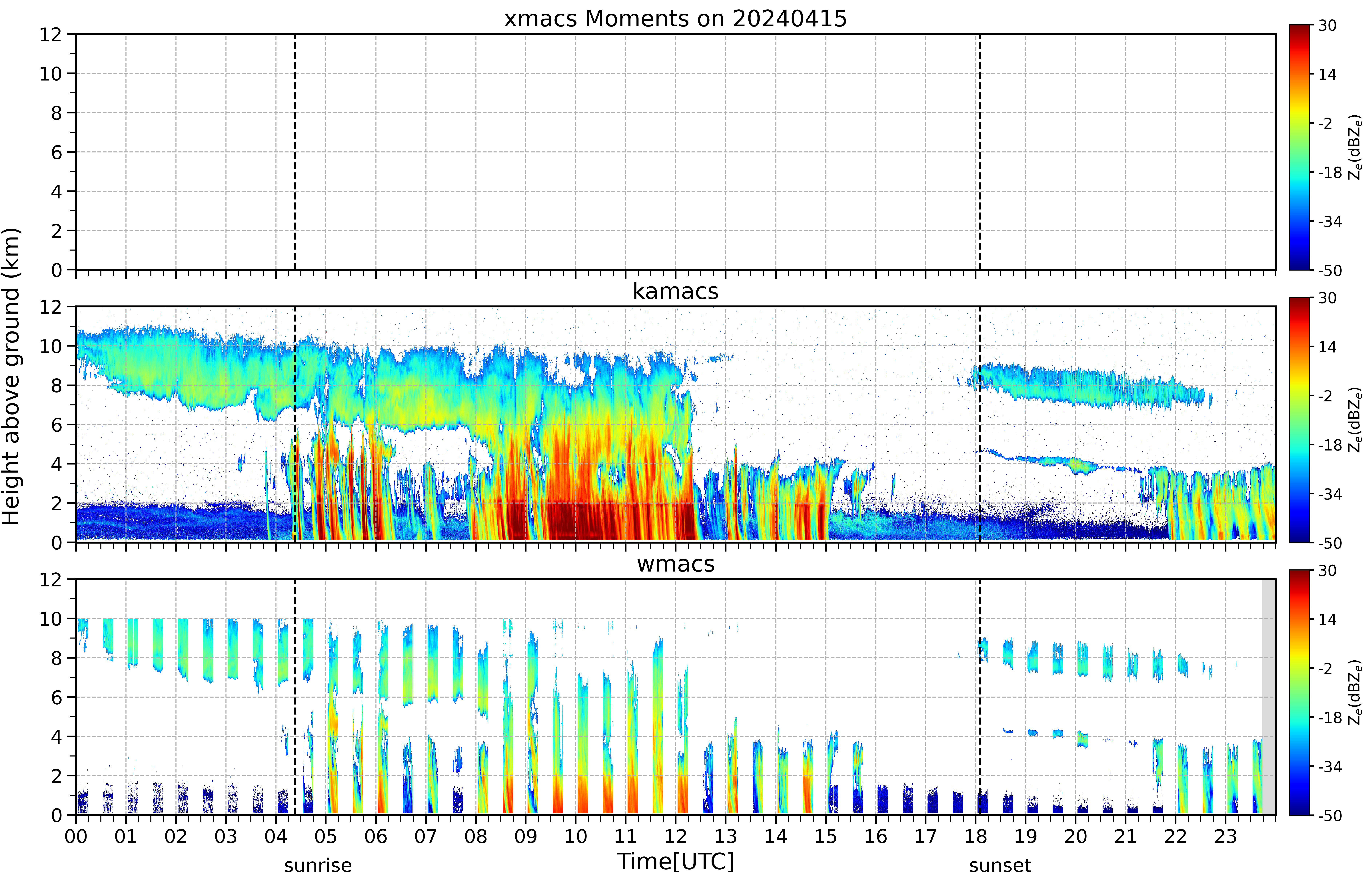Click the "-50" tick on the xmacs colorbar

point(1330,271)
